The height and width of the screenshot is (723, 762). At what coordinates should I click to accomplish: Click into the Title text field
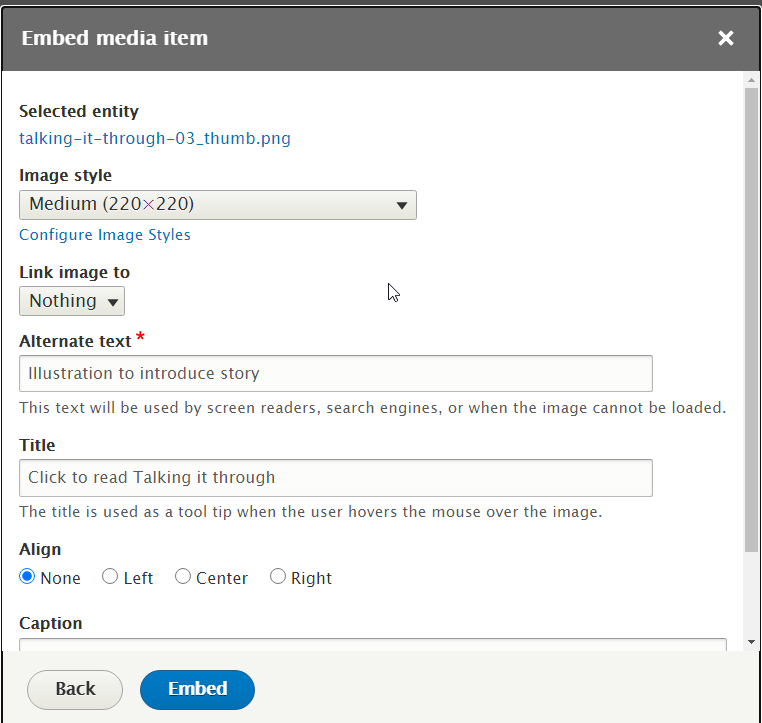coord(336,478)
